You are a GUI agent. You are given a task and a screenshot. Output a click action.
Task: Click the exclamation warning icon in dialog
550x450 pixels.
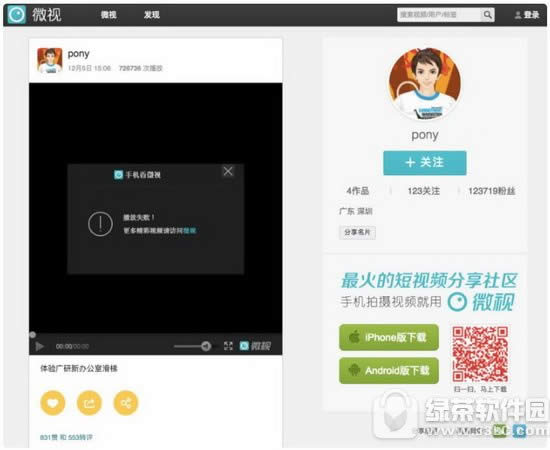(100, 224)
